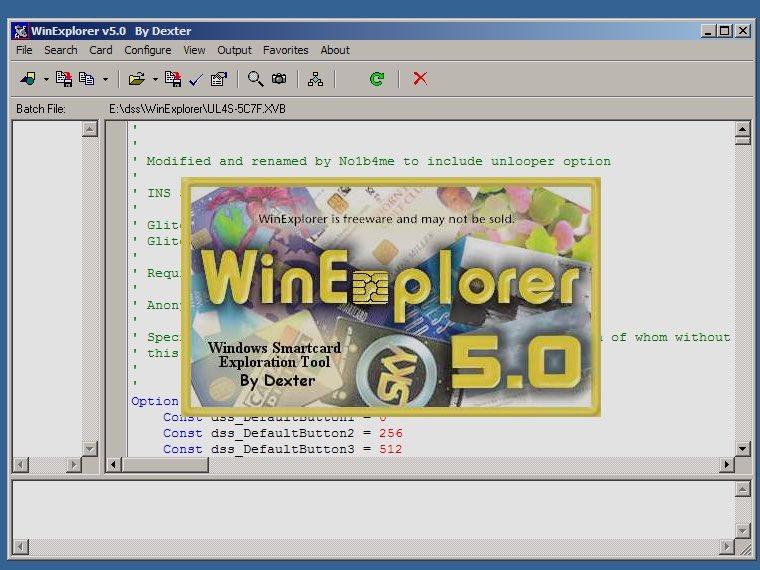Click the camera icon in toolbar
This screenshot has width=760, height=570.
point(279,79)
